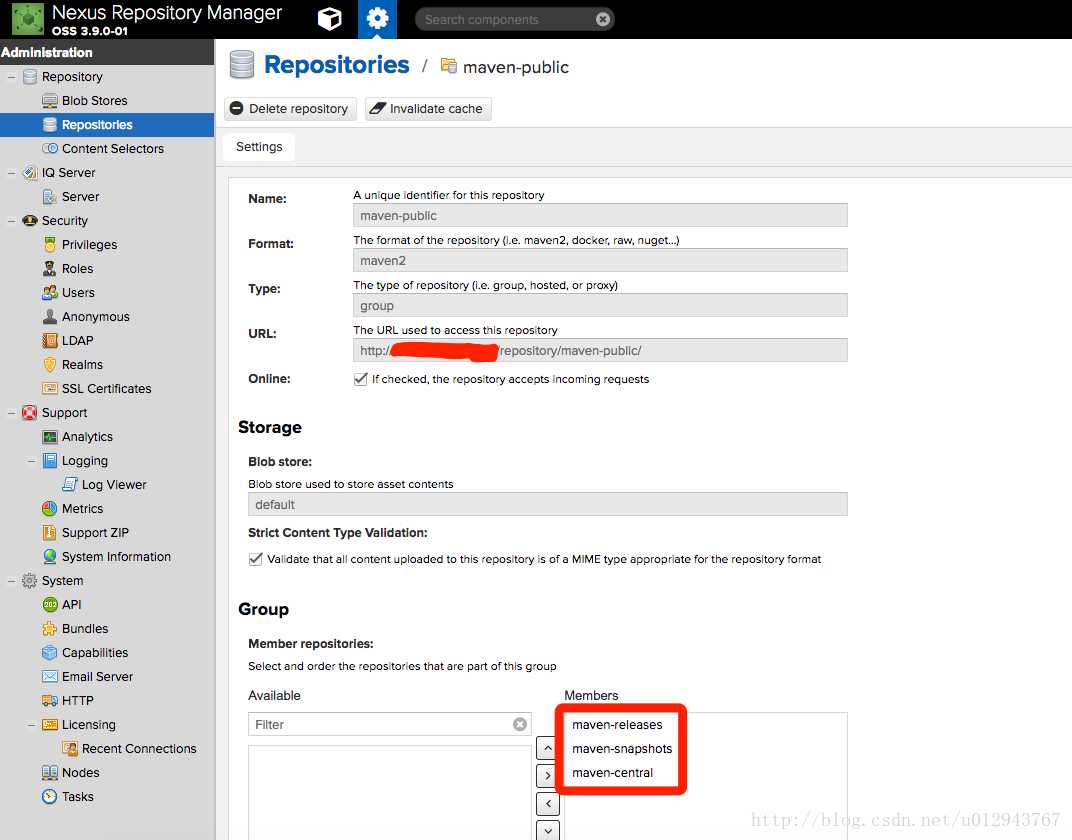This screenshot has width=1072, height=840.
Task: Open the SSL Certificates icon
Action: [x=49, y=389]
